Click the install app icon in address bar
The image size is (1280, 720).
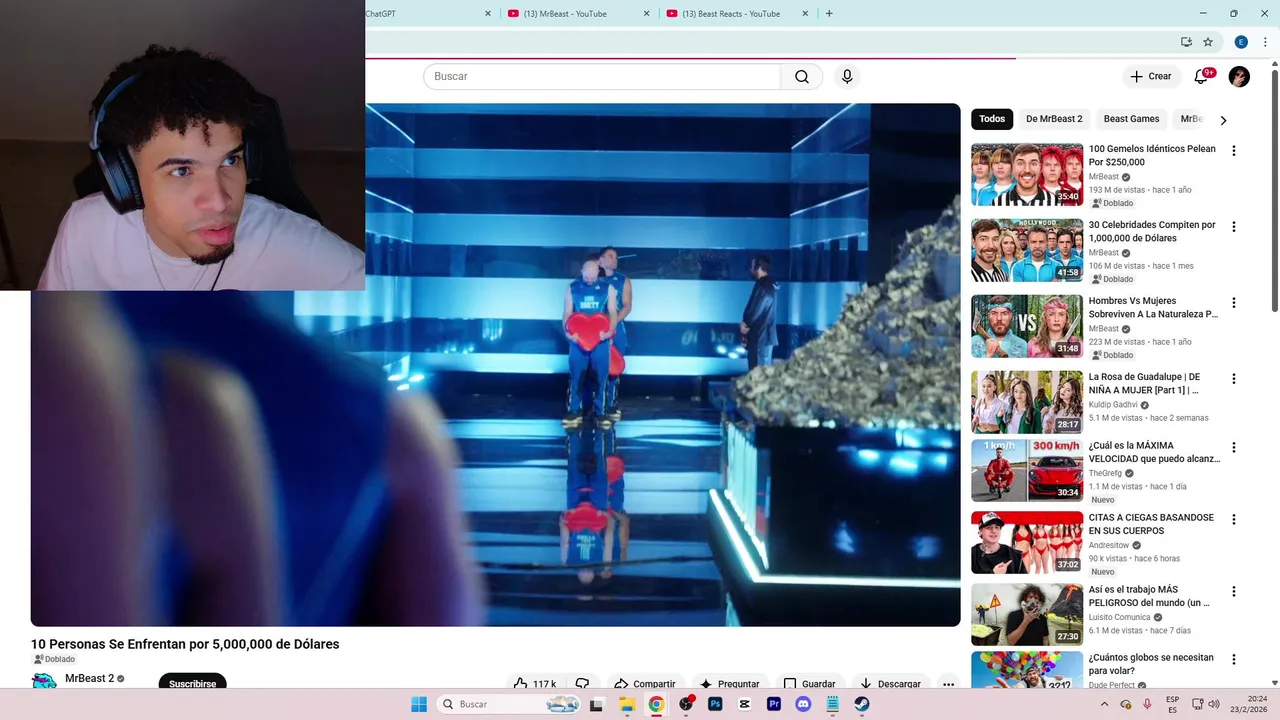coord(1186,42)
